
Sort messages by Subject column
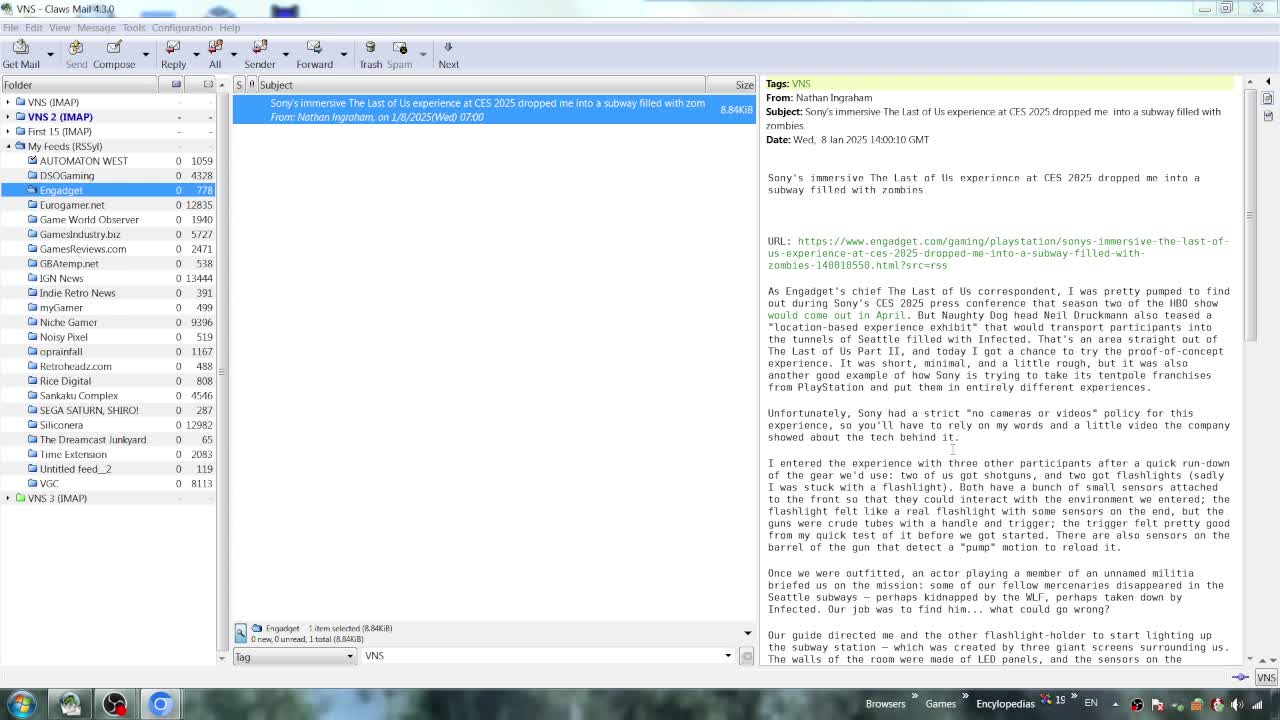click(x=480, y=85)
